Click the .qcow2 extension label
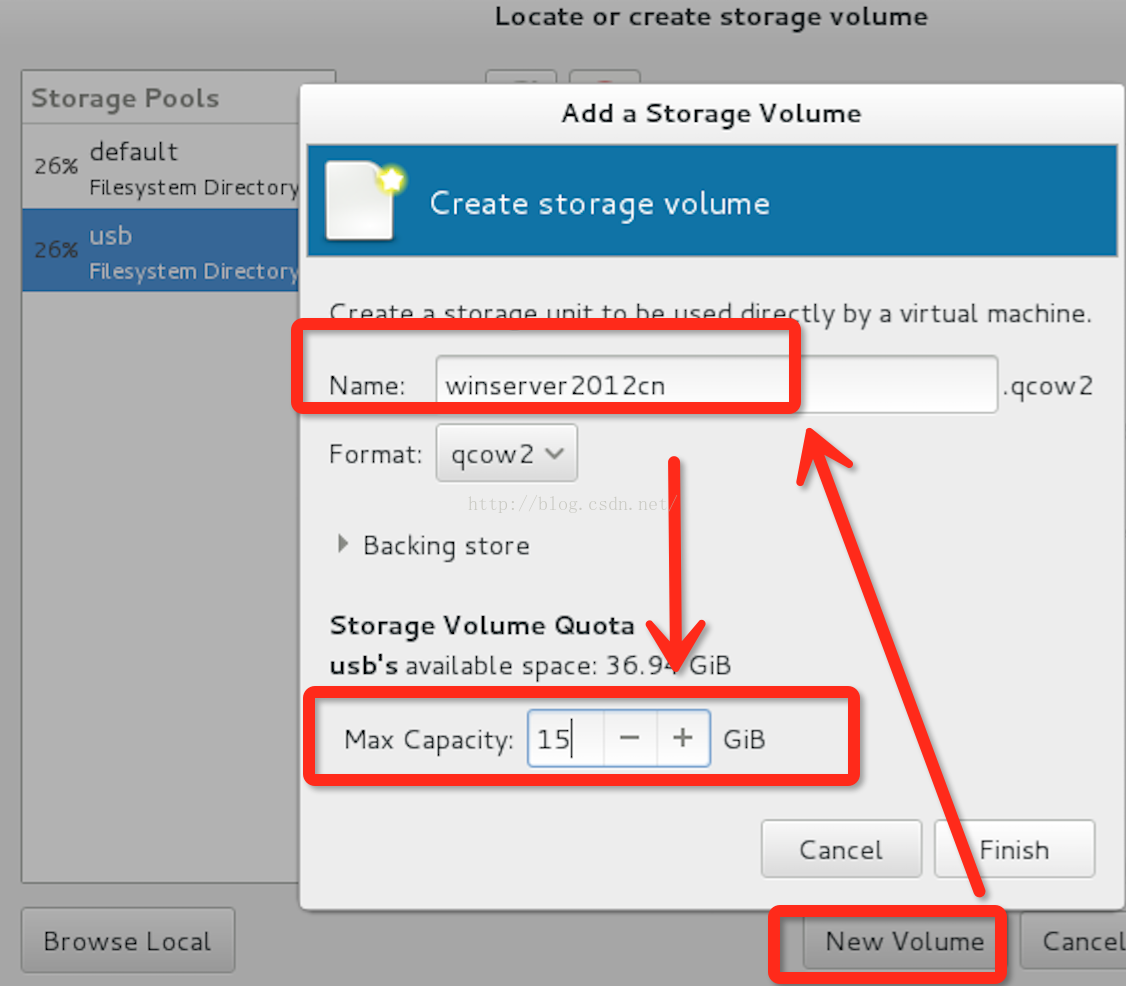The image size is (1126, 986). pyautogui.click(x=1048, y=386)
